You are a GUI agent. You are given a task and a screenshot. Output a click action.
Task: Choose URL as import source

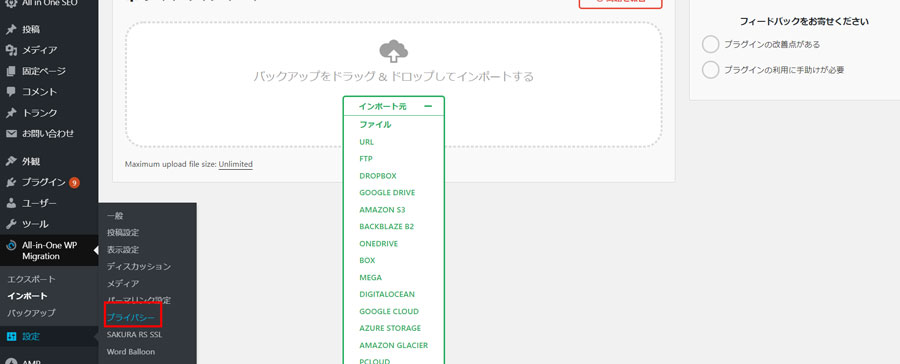click(x=367, y=142)
